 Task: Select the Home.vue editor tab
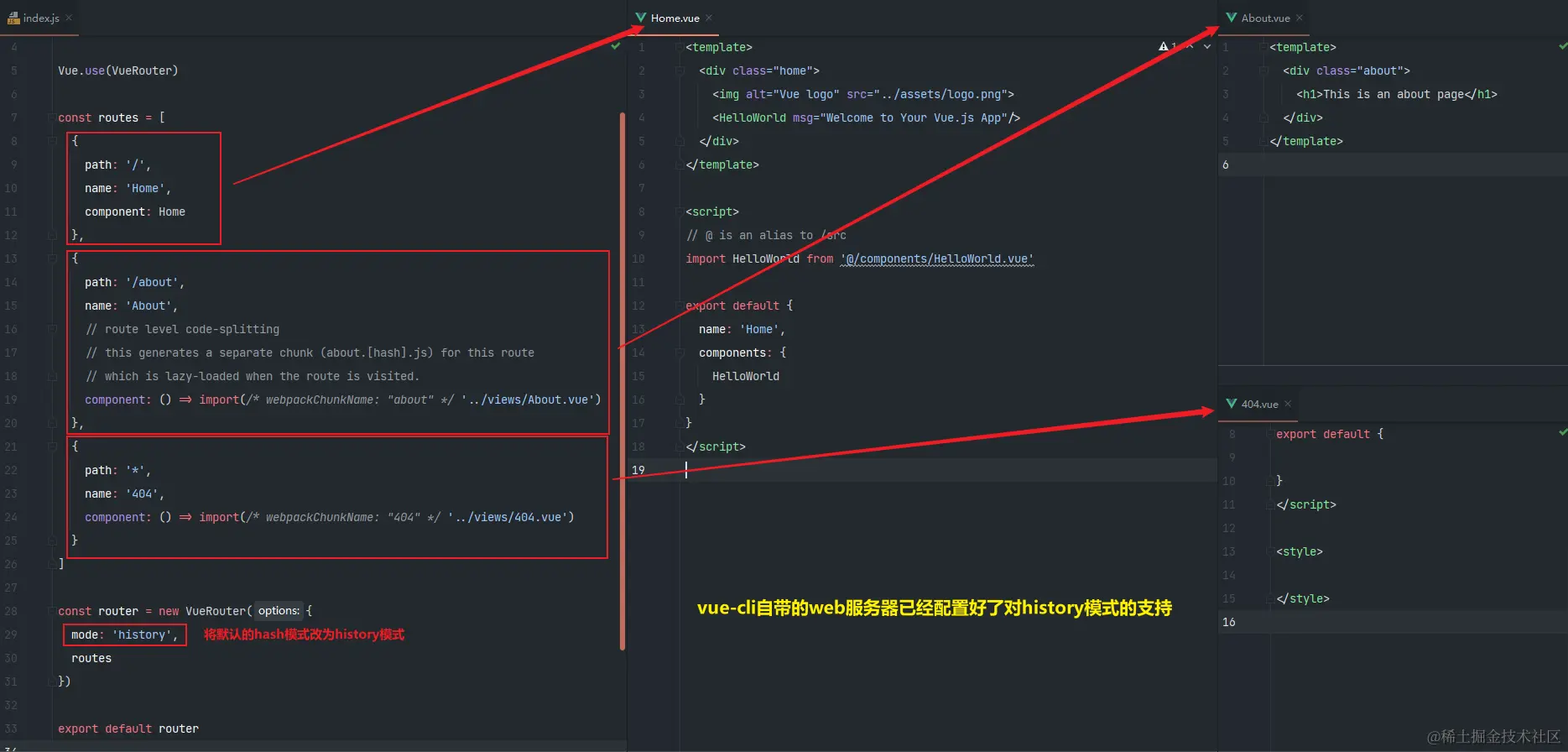point(675,18)
